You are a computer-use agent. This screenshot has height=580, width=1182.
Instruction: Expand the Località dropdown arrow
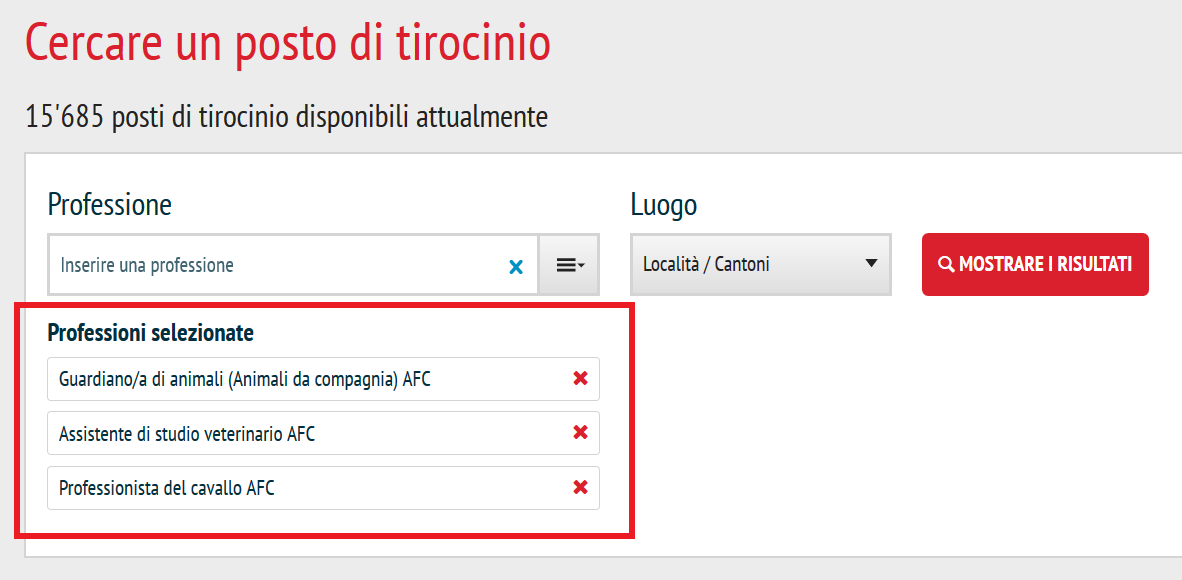point(871,264)
